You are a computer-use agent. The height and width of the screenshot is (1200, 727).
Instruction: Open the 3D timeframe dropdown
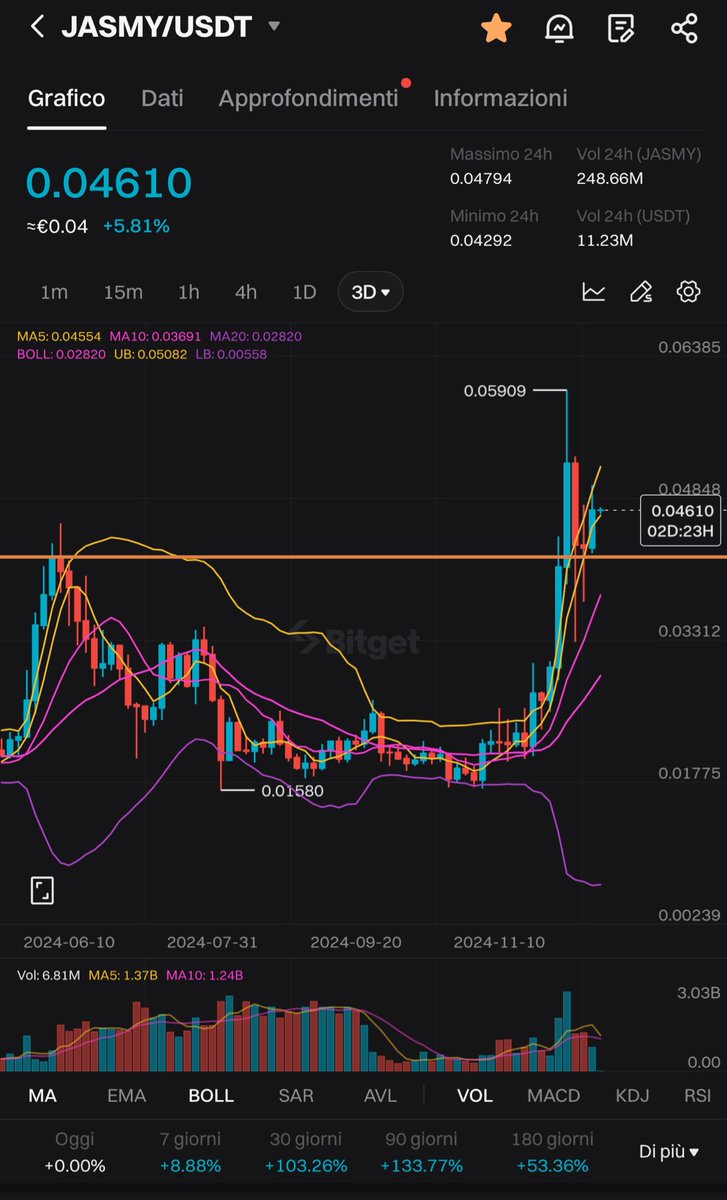pyautogui.click(x=371, y=292)
